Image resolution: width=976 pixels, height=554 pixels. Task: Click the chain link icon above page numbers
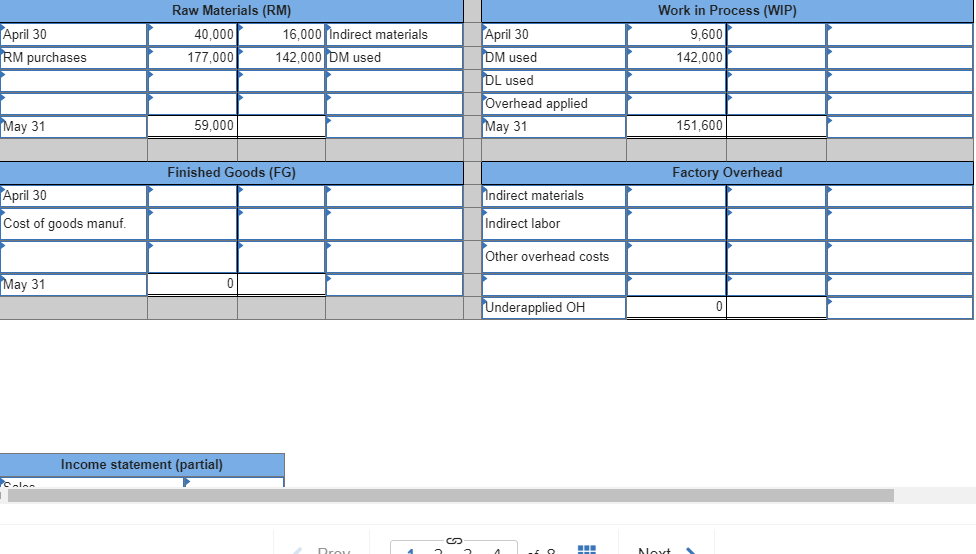[x=454, y=541]
